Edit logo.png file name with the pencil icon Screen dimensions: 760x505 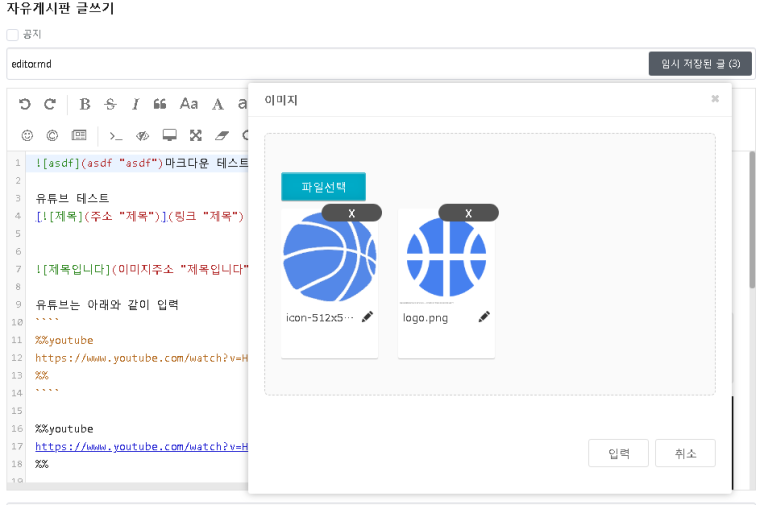pos(484,317)
